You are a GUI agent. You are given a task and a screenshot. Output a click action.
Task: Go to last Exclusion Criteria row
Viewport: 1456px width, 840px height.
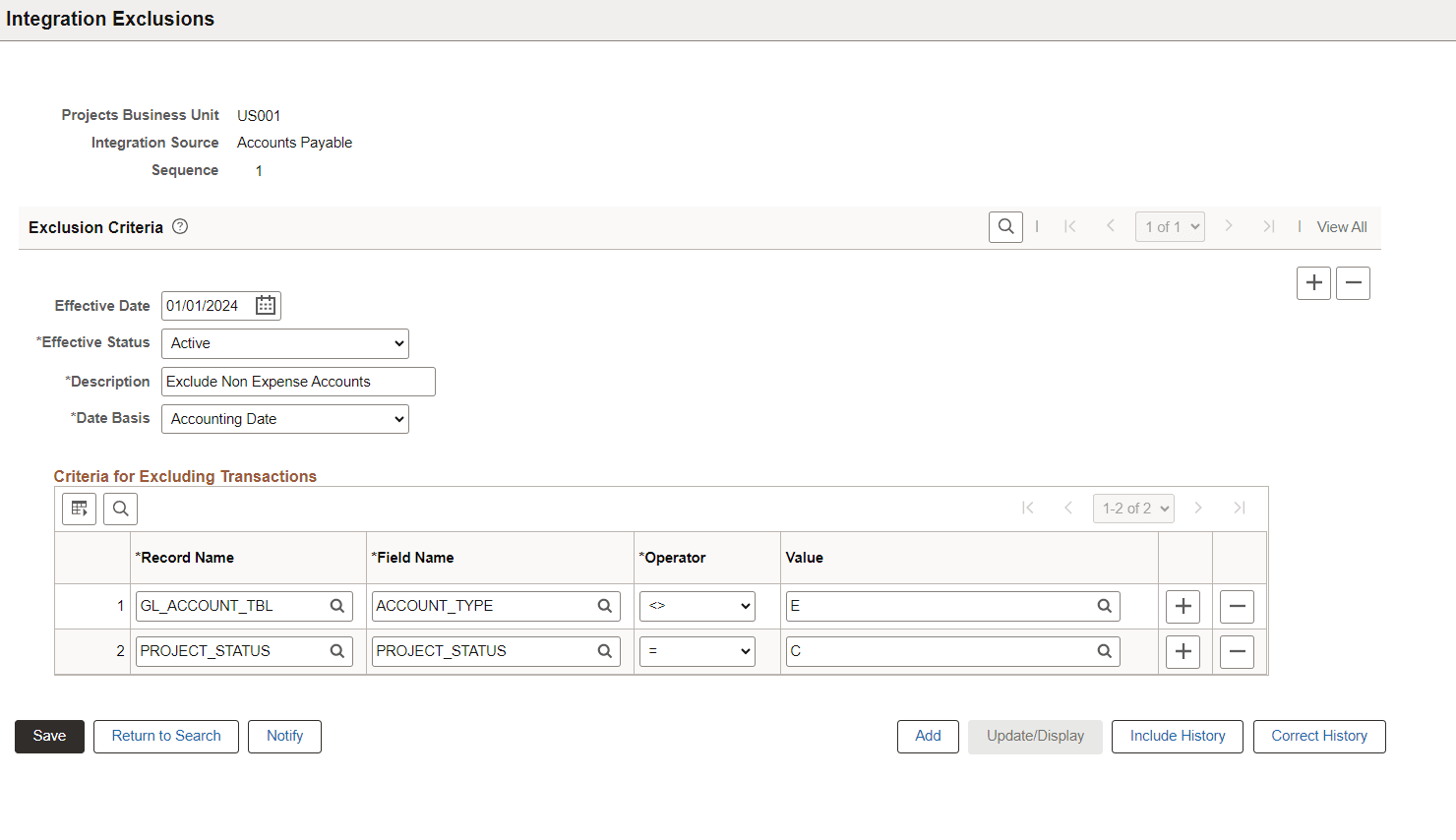coord(1269,227)
